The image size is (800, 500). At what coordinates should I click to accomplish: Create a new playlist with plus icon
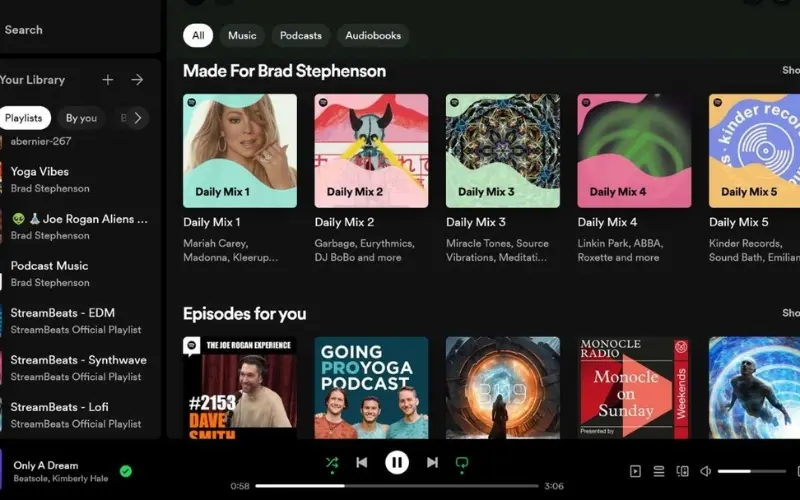tap(108, 80)
